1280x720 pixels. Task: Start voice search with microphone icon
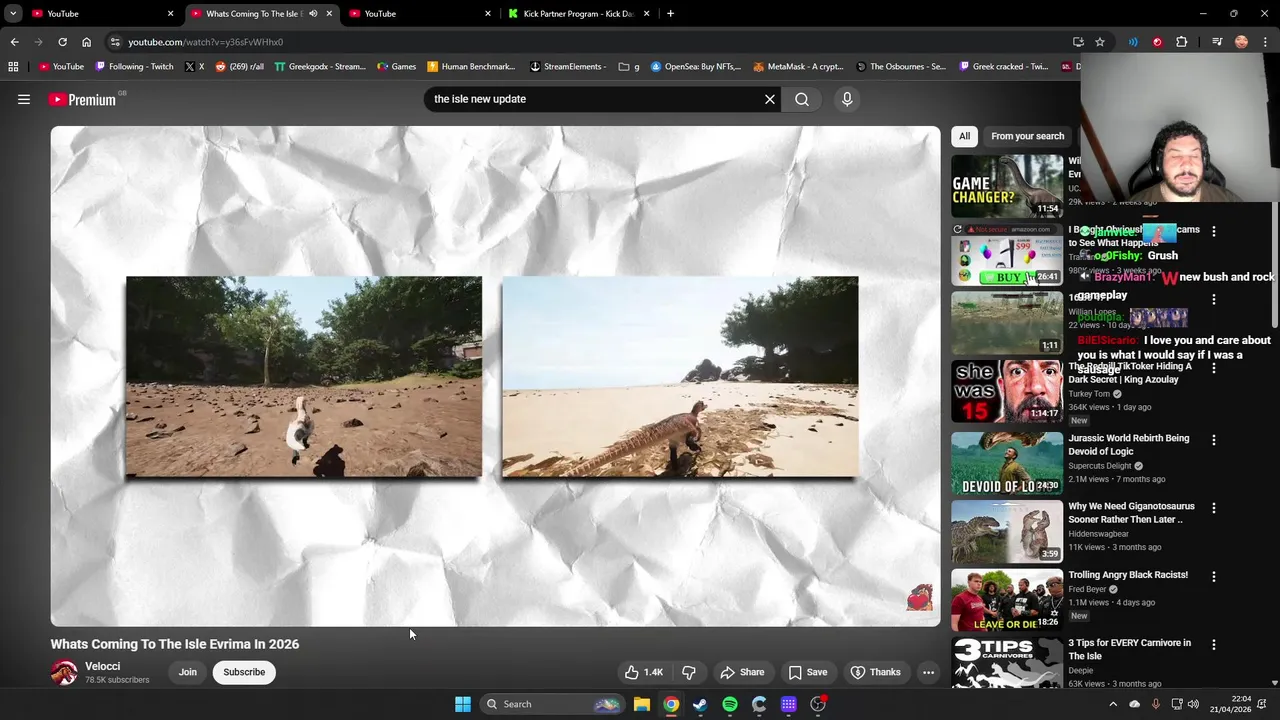point(847,99)
